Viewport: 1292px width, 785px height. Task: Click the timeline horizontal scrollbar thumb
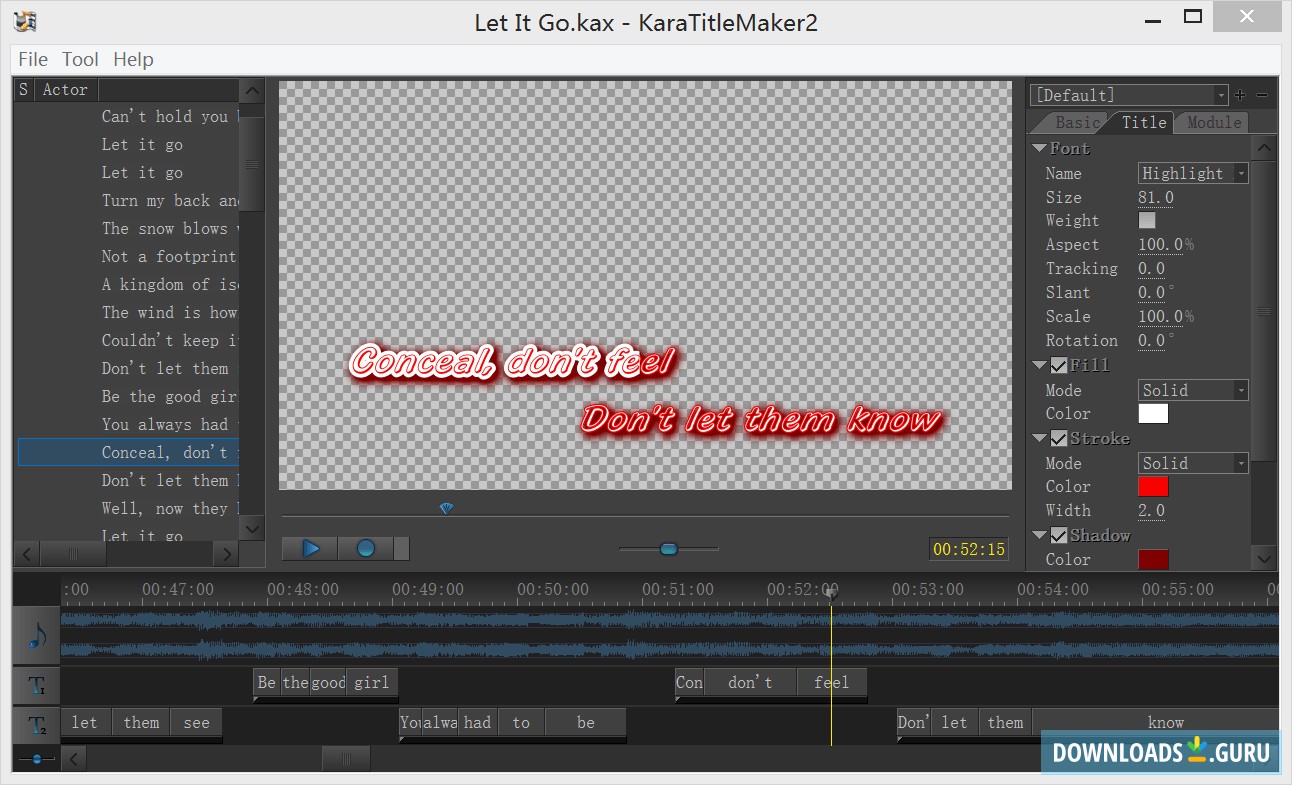[x=346, y=759]
